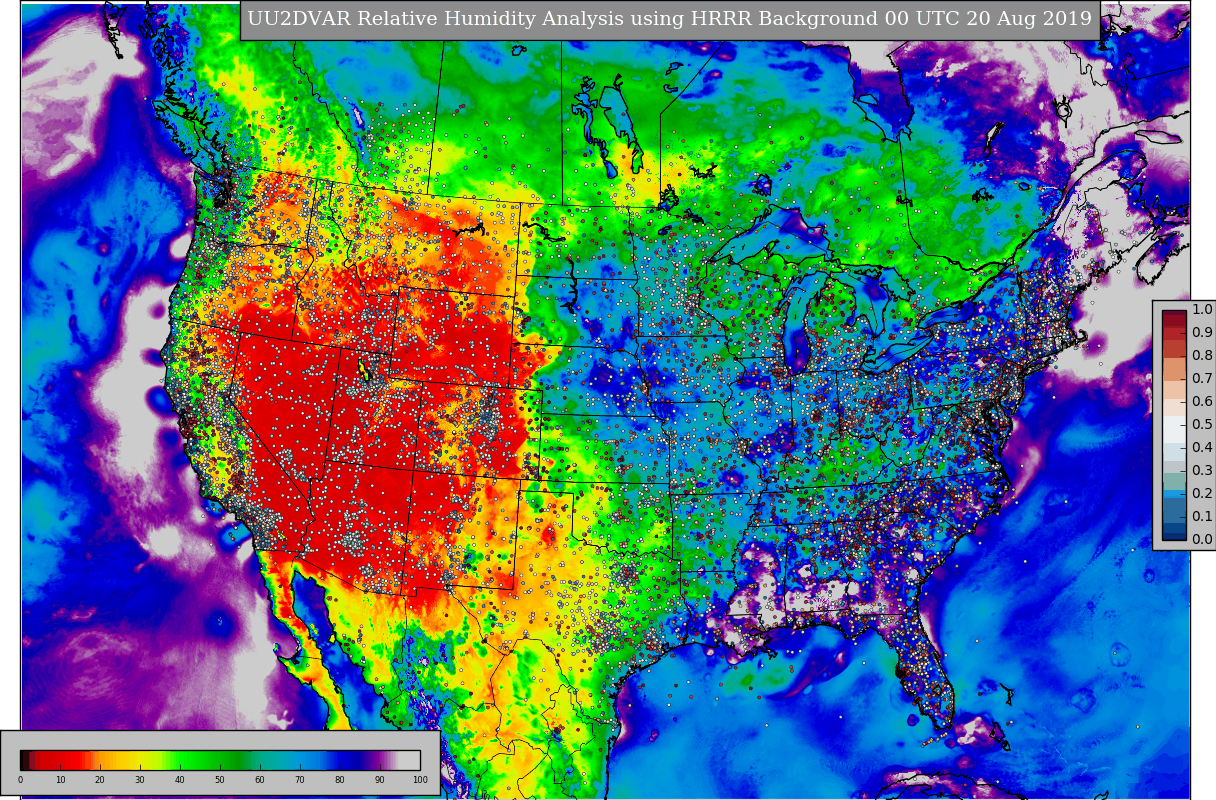Click the 0.2 label on right colorbar
Screen dimensions: 1216x800
[1202, 494]
